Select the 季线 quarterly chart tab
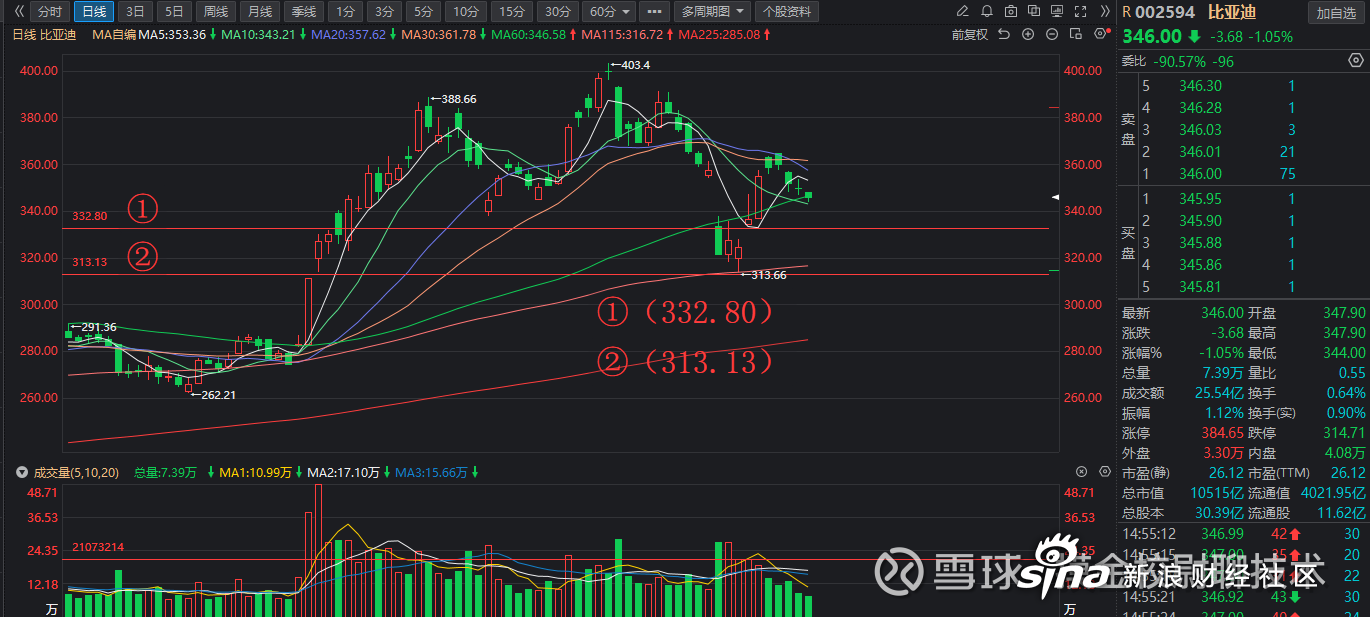The width and height of the screenshot is (1370, 617). click(x=303, y=12)
